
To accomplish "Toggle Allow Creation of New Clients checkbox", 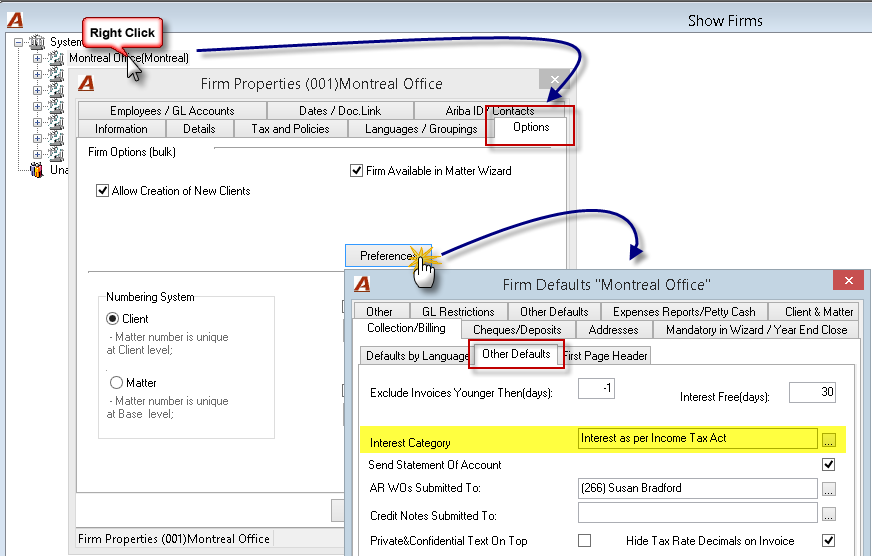I will pyautogui.click(x=102, y=191).
